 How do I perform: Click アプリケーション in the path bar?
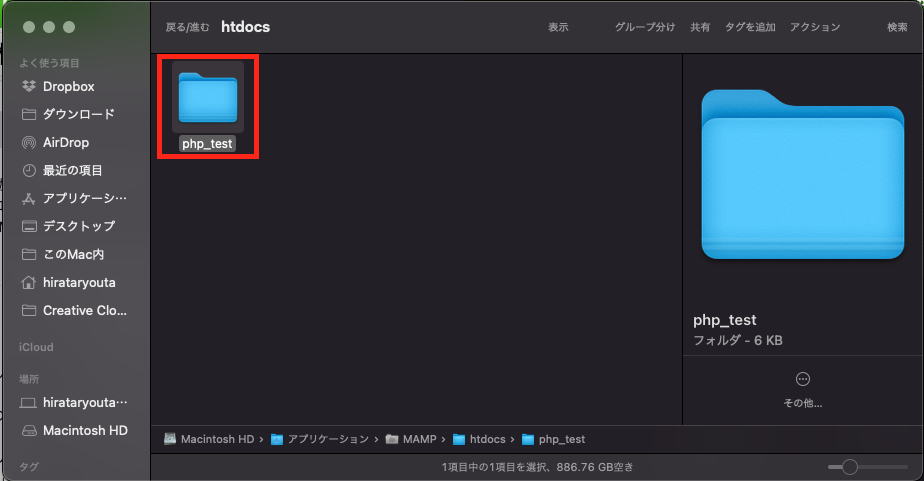(x=320, y=439)
